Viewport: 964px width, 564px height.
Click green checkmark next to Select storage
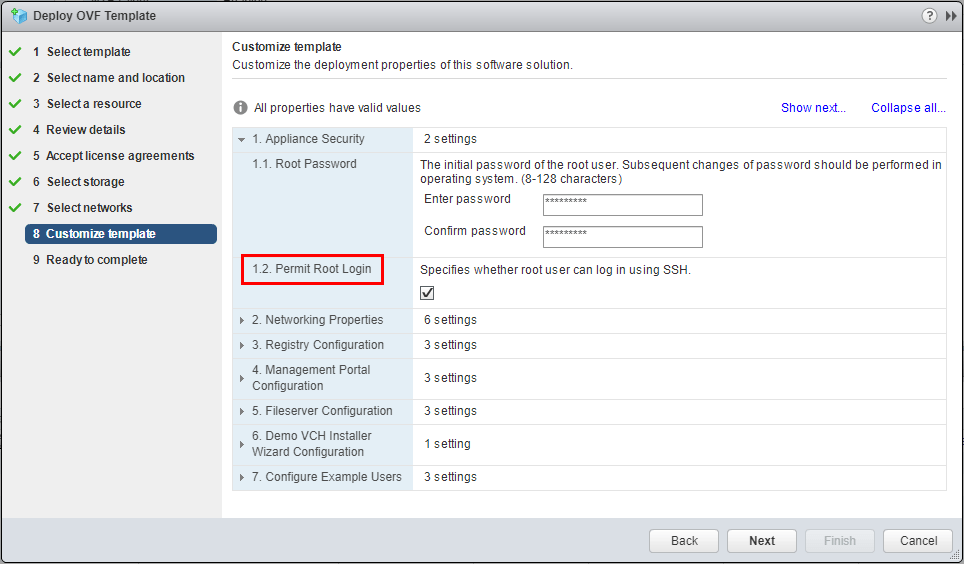coord(15,182)
